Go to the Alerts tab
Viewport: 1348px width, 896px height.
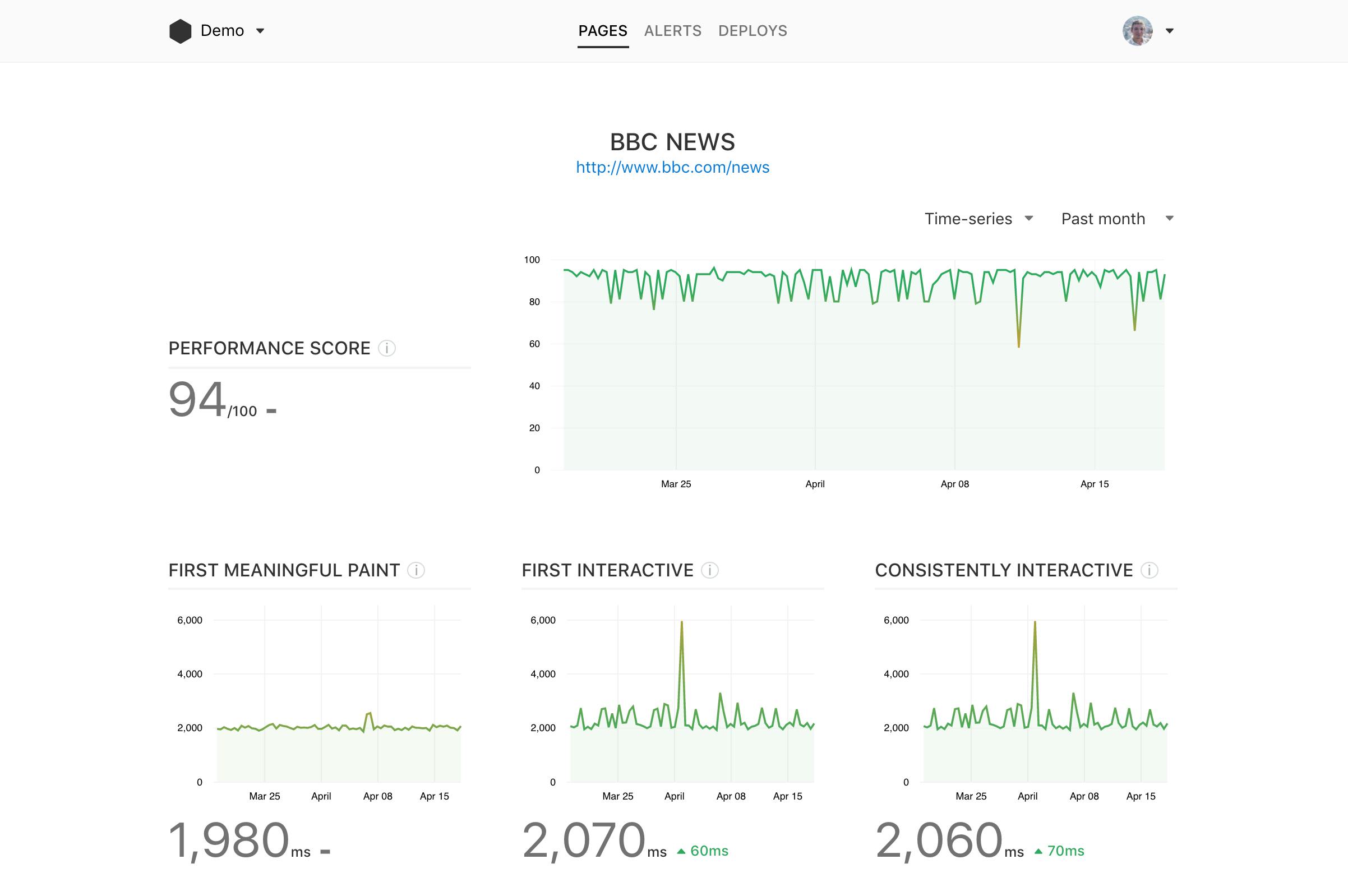[672, 31]
